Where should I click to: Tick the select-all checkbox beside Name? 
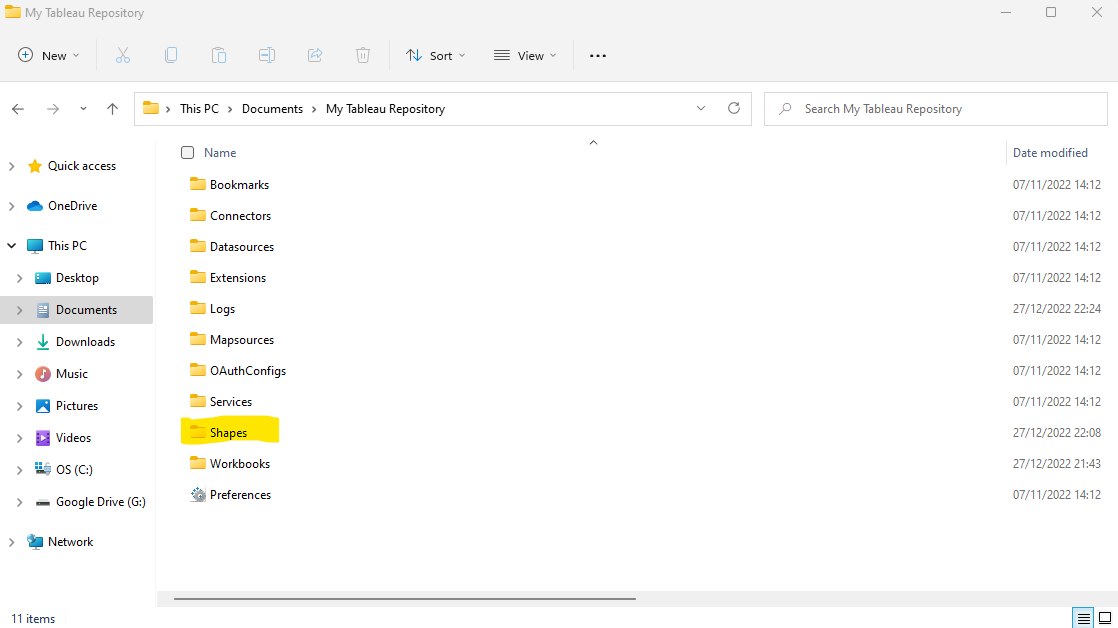click(188, 153)
